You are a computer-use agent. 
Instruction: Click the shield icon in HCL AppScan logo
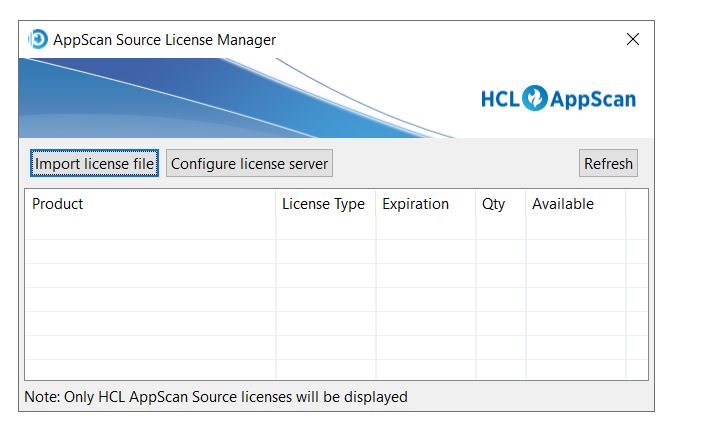[x=535, y=98]
